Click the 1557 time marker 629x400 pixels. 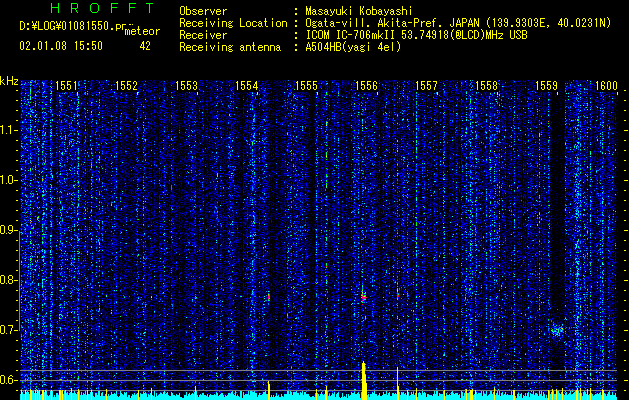(426, 86)
